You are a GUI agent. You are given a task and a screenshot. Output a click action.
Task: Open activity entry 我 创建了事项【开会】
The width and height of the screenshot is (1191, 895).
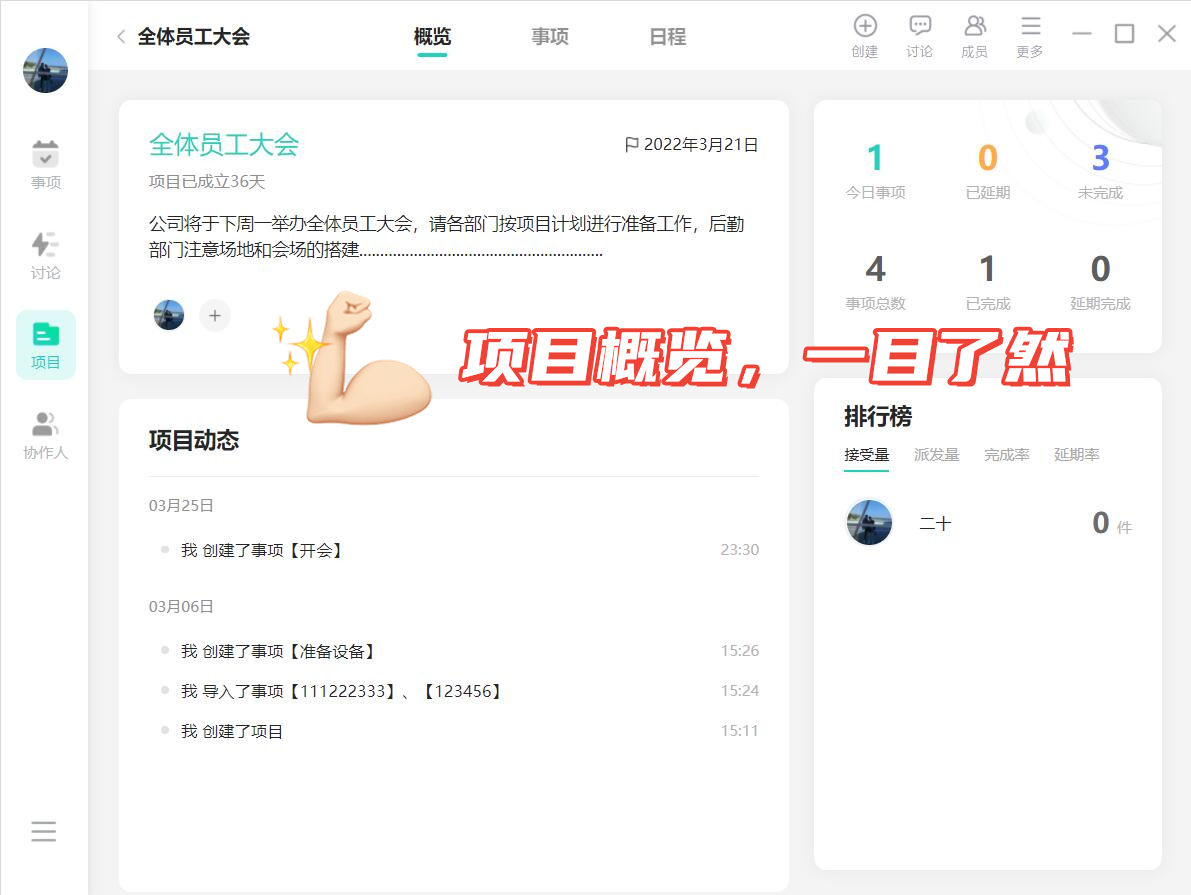tap(261, 550)
